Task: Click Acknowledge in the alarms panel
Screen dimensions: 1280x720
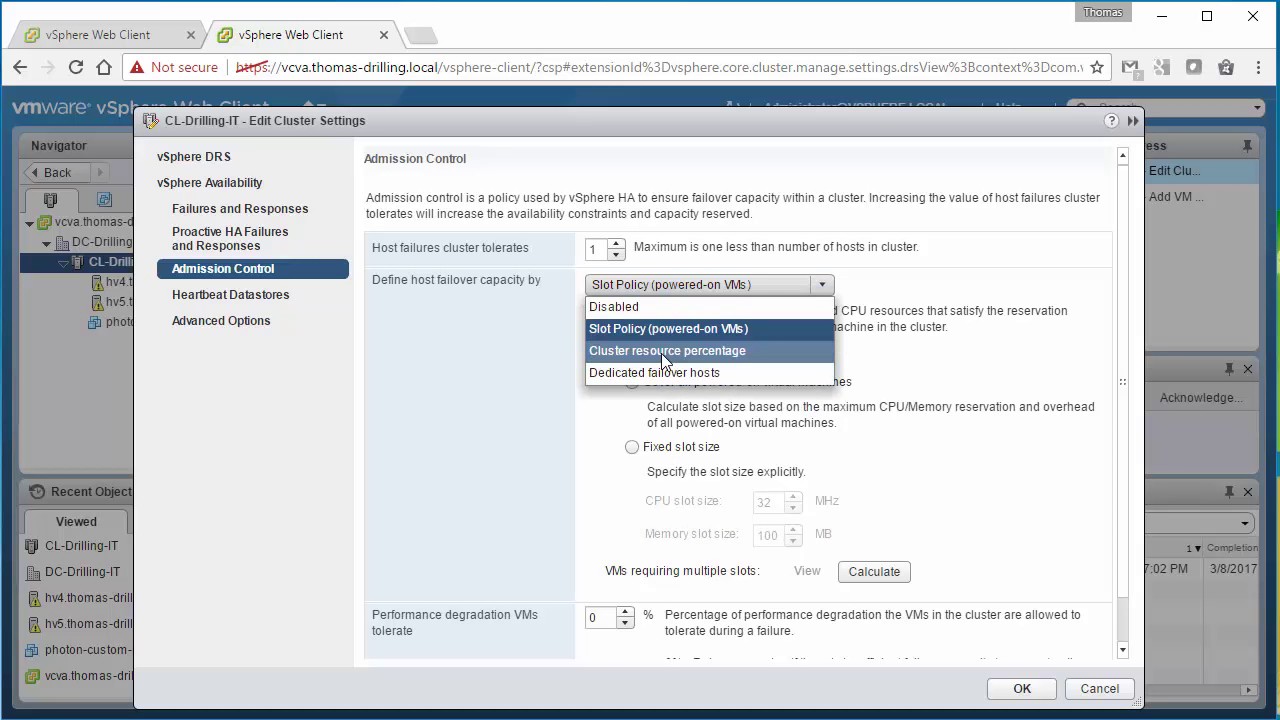Action: tap(1201, 398)
